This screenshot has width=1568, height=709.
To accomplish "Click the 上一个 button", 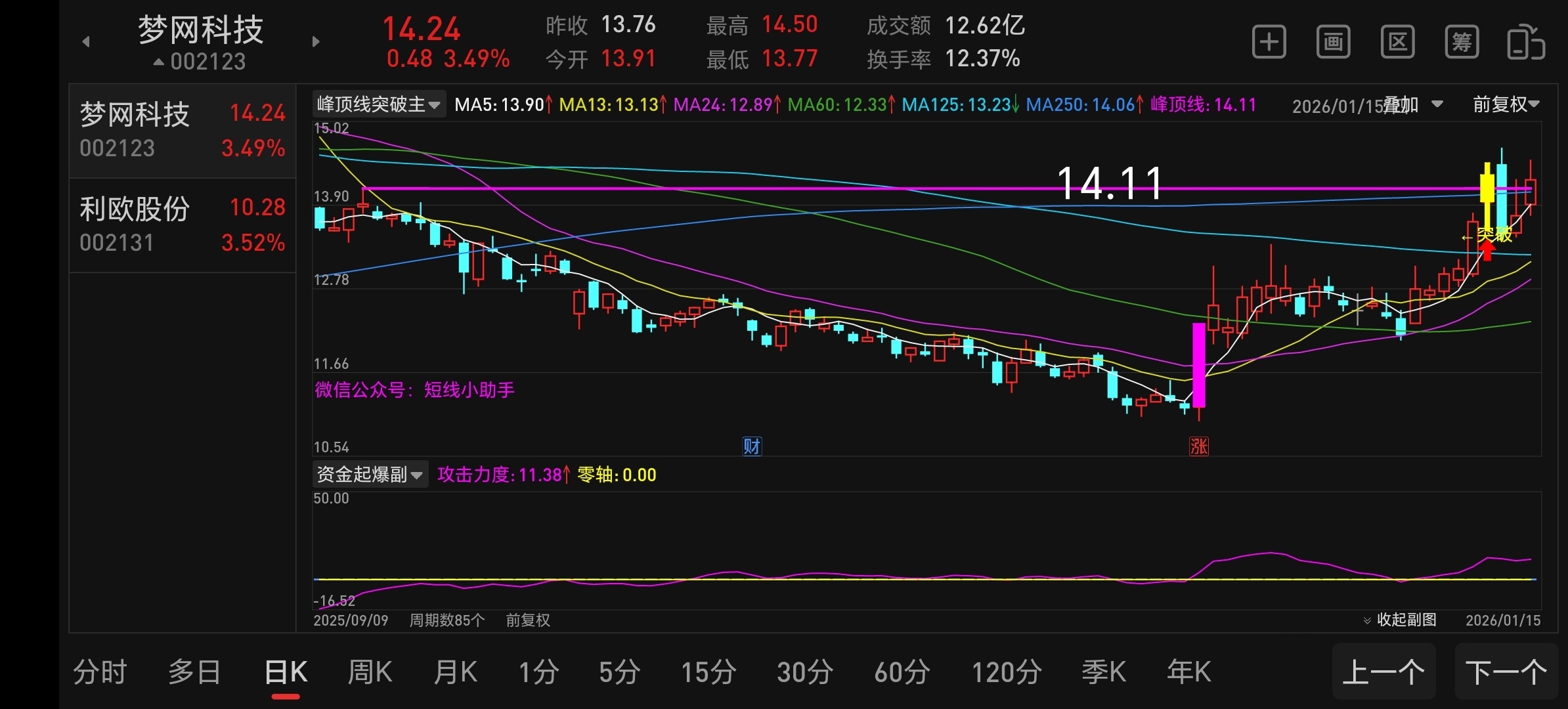I will click(x=1383, y=672).
